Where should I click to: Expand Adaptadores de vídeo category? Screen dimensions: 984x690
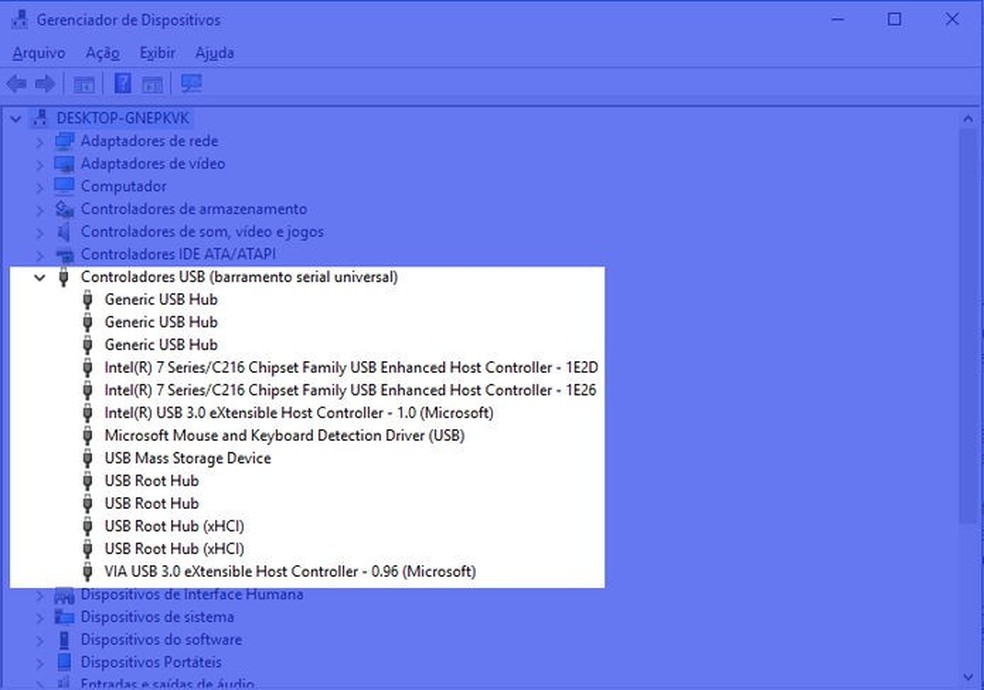[40, 164]
